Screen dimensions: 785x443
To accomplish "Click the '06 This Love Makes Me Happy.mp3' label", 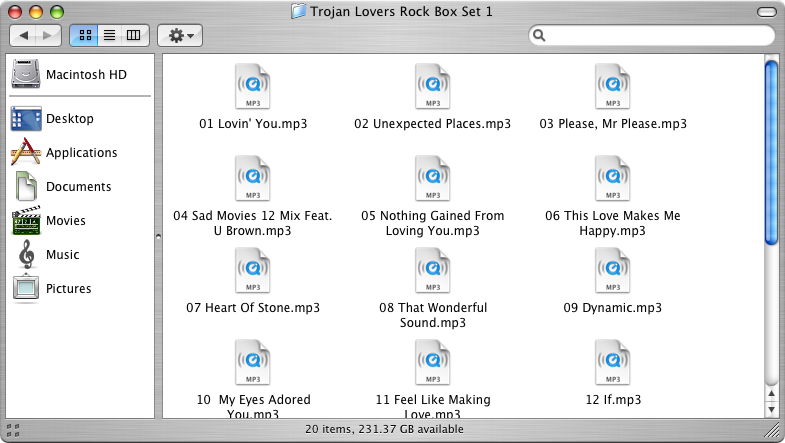I will pyautogui.click(x=613, y=223).
